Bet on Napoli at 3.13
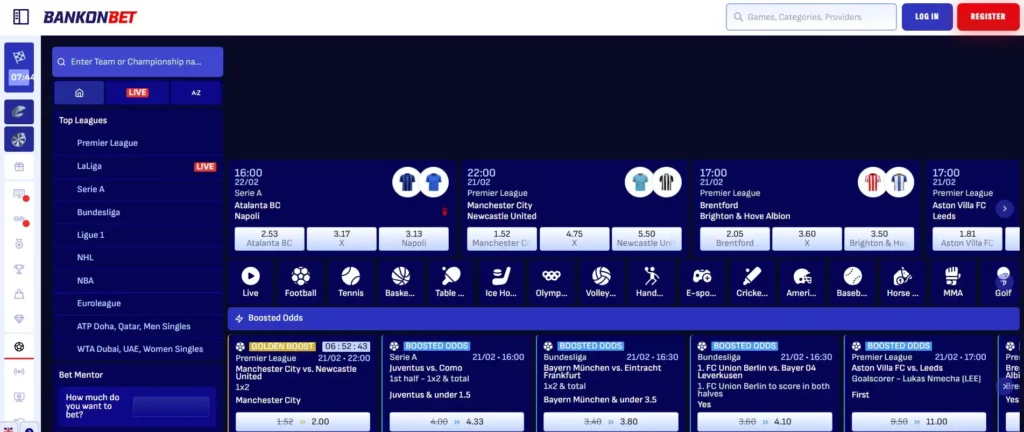 [x=413, y=239]
